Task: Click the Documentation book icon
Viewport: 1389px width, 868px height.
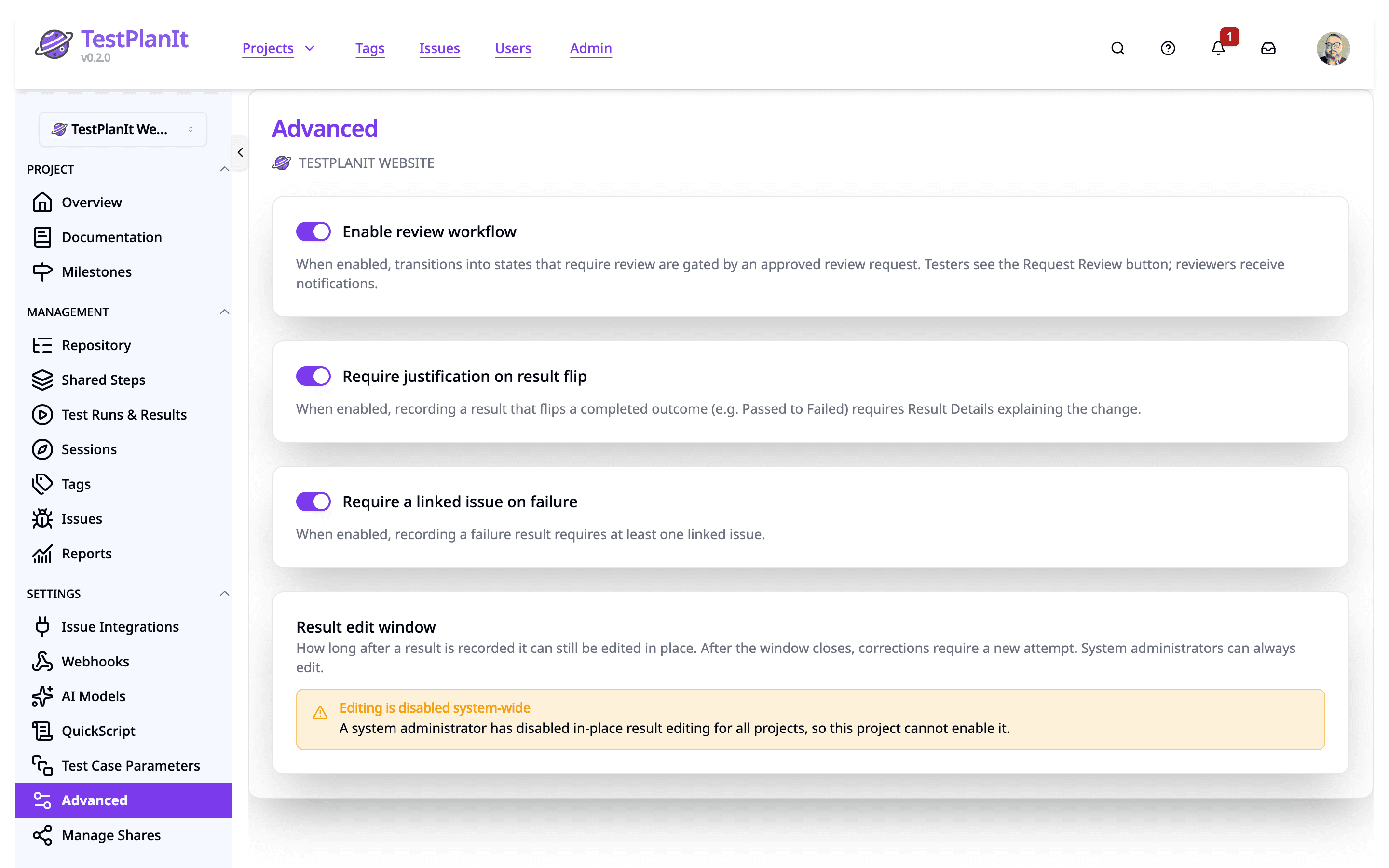Action: point(42,237)
